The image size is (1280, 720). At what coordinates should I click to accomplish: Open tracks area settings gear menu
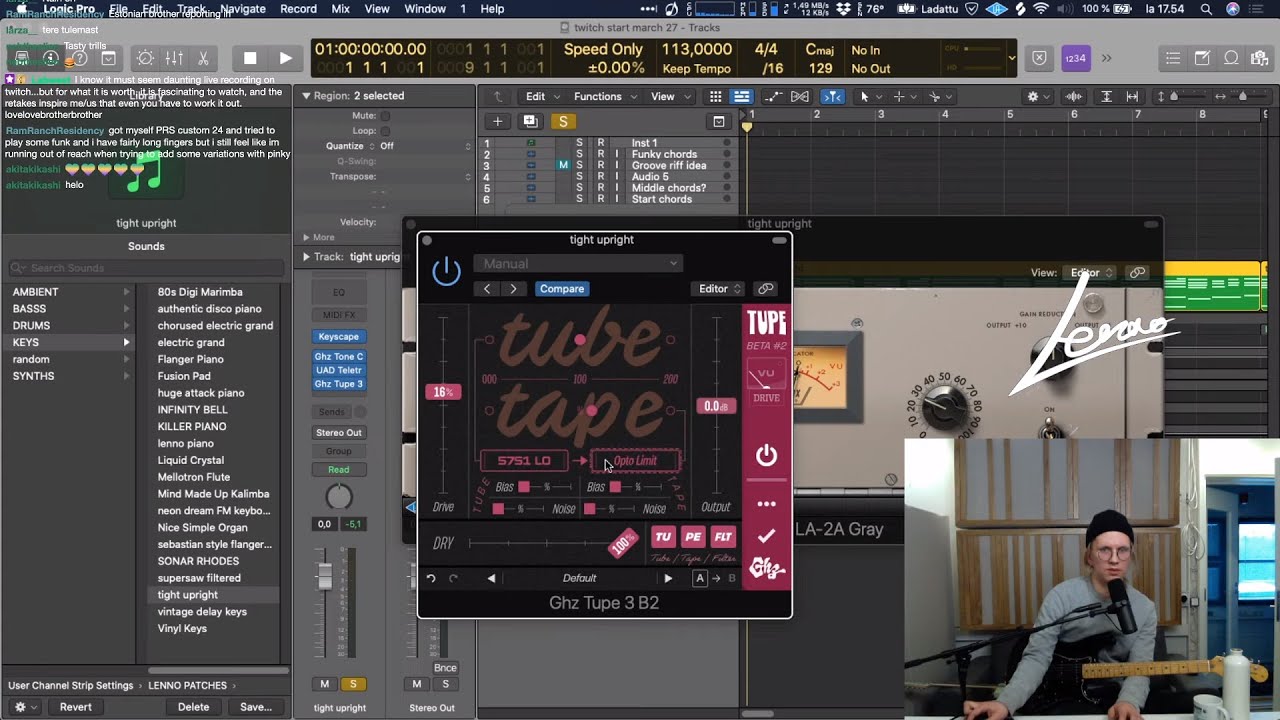(1036, 97)
